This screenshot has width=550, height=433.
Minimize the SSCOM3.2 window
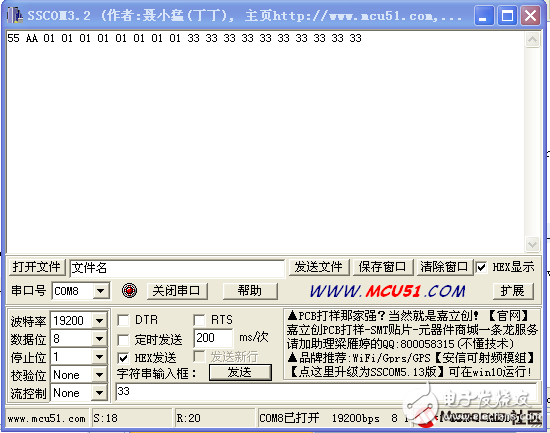484,16
